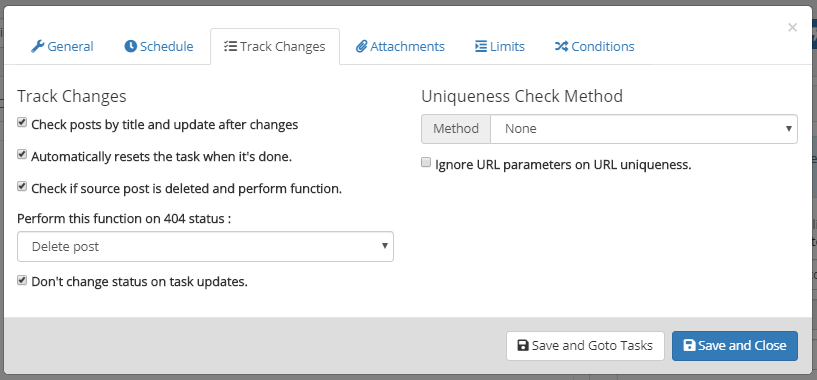Click Save and Close button

click(735, 346)
